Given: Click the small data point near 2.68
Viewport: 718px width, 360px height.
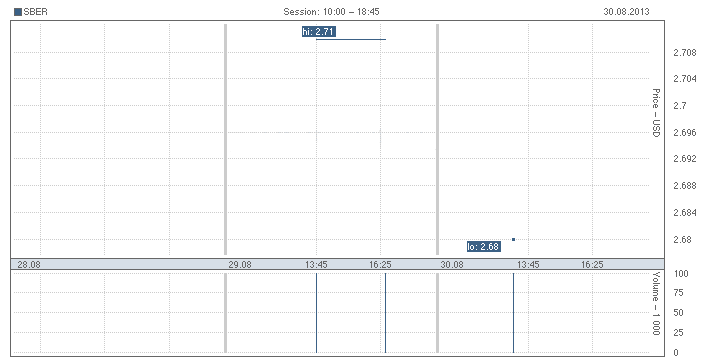Looking at the screenshot, I should pos(513,239).
